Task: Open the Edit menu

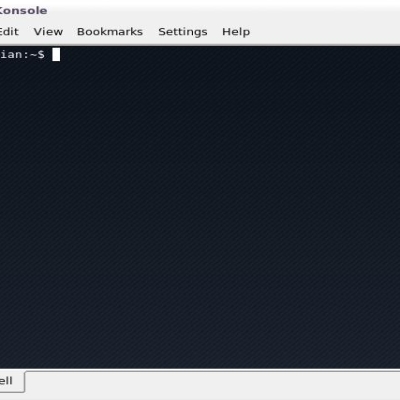Action: tap(9, 32)
